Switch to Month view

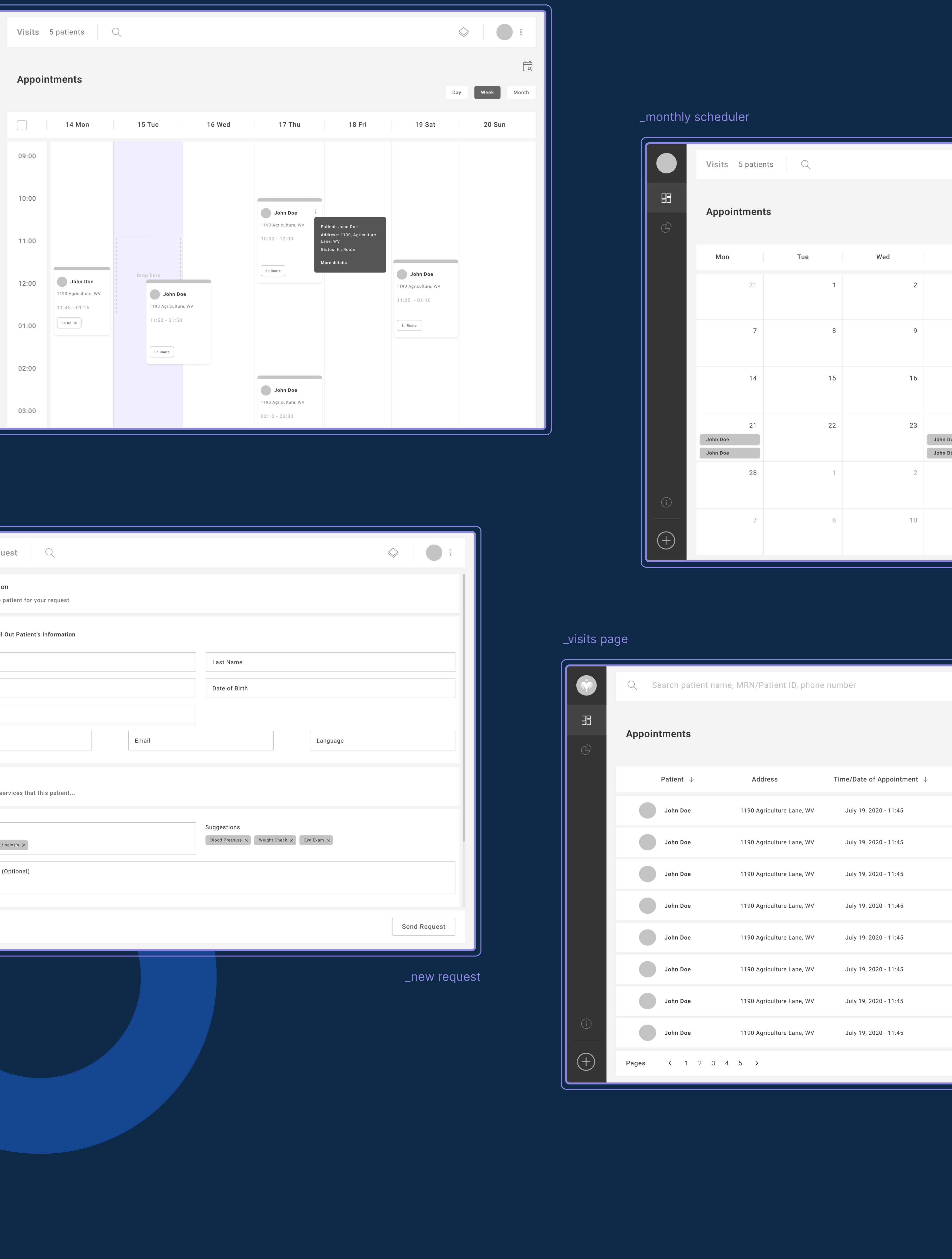521,93
